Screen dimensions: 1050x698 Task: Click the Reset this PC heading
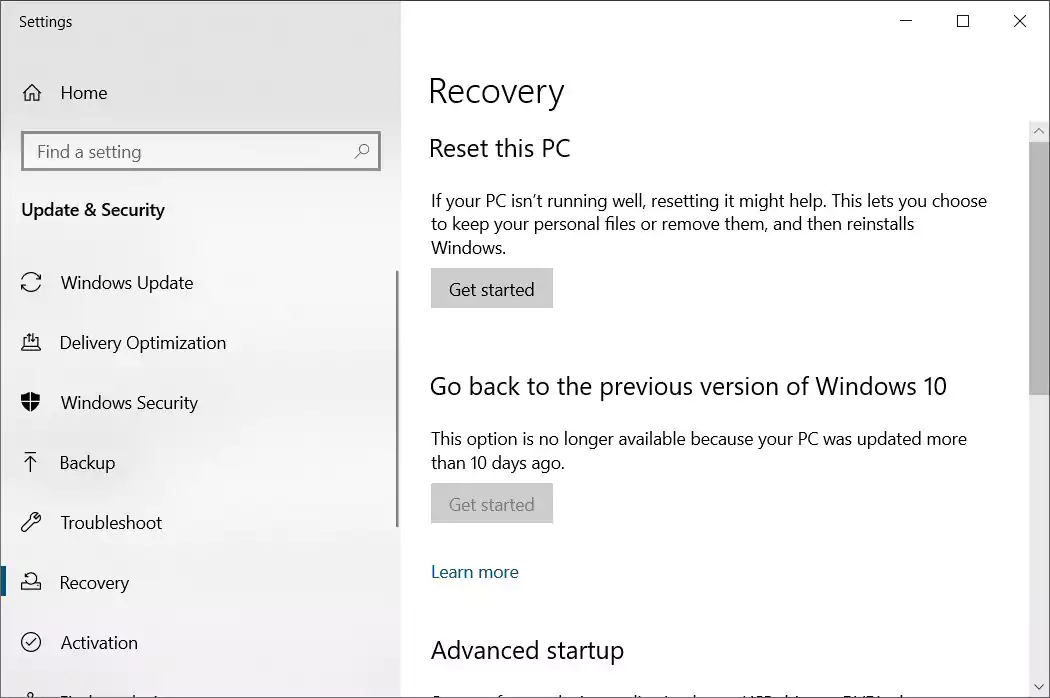click(x=500, y=148)
